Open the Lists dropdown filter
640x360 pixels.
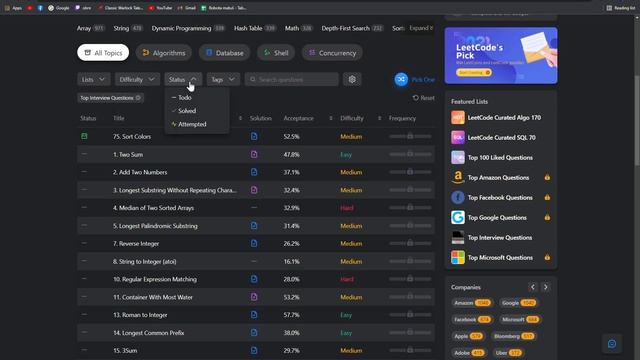click(x=93, y=79)
